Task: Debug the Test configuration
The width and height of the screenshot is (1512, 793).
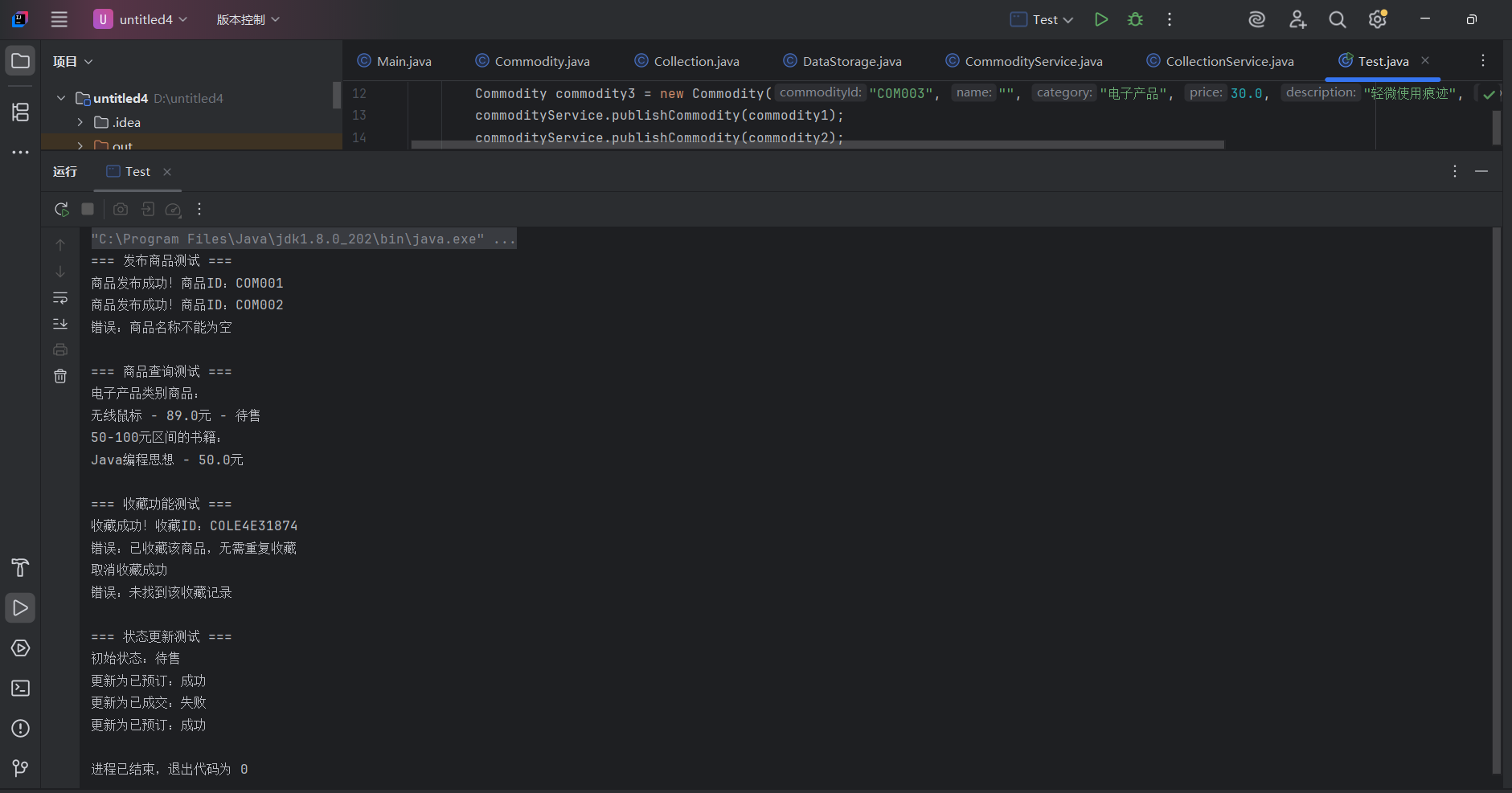Action: coord(1135,19)
